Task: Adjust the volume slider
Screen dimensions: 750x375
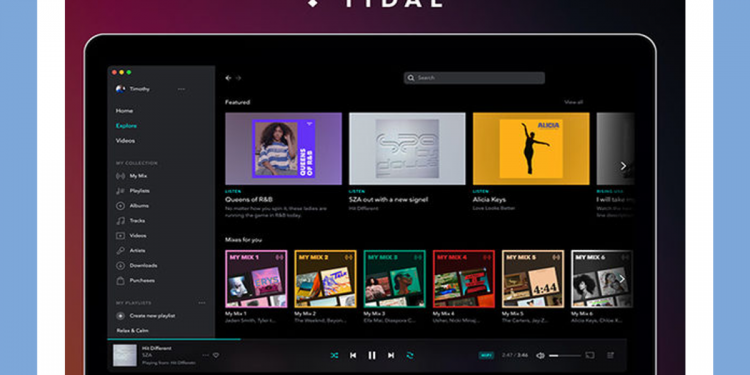Action: tap(565, 355)
